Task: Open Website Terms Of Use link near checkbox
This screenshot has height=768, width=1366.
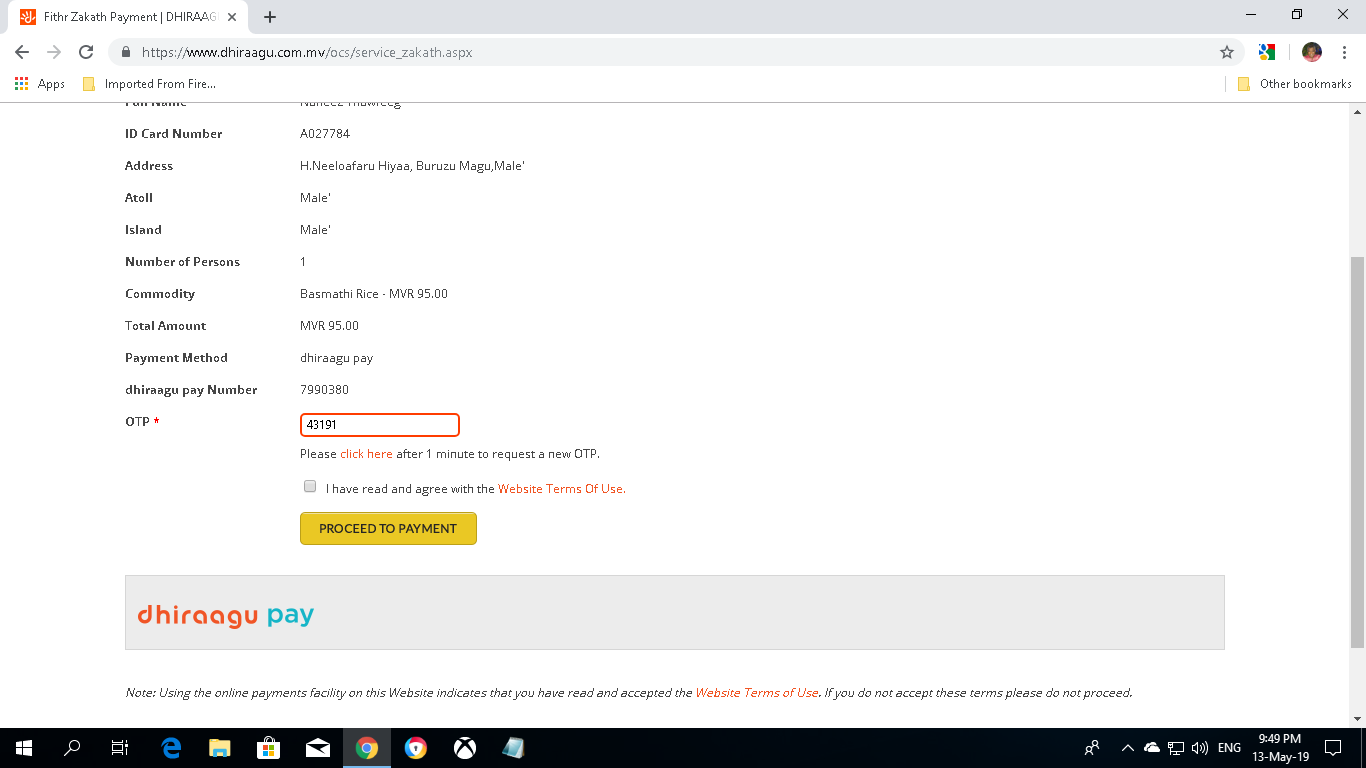Action: [562, 489]
